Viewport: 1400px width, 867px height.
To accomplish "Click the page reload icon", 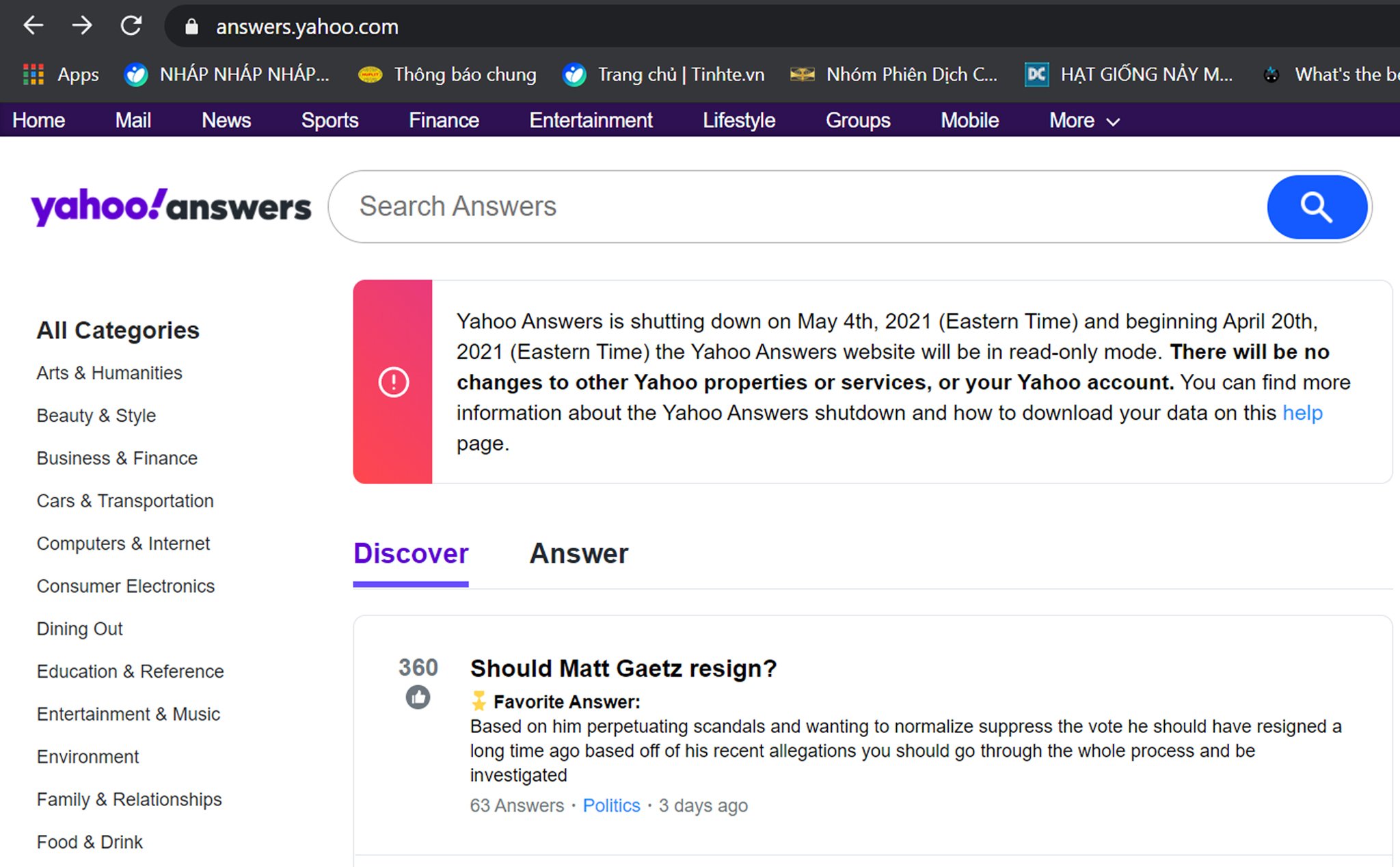I will click(131, 25).
